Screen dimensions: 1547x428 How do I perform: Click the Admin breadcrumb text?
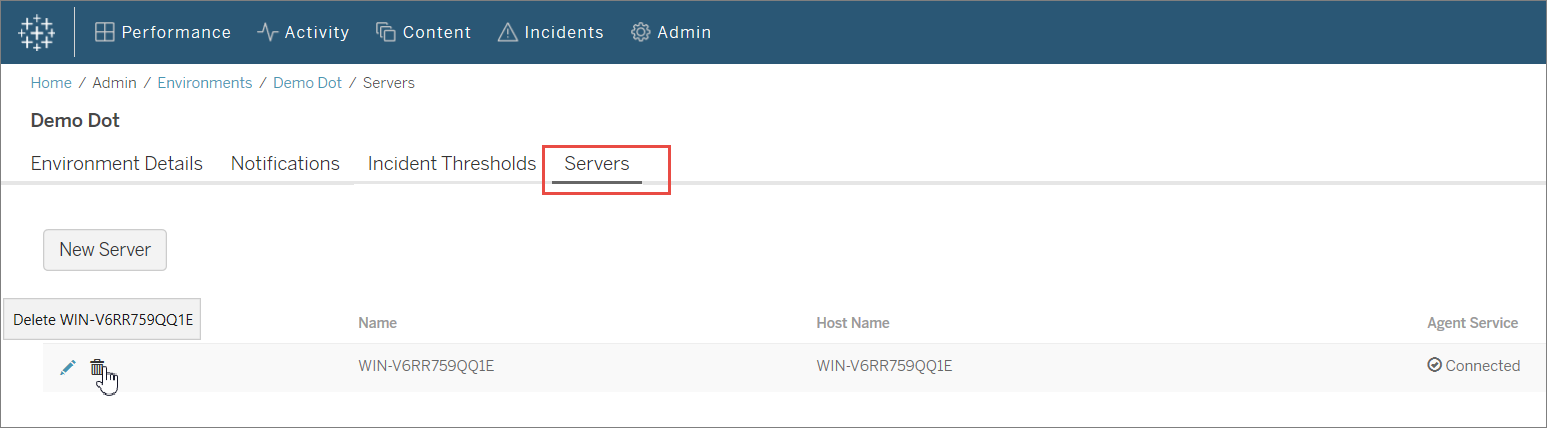click(x=115, y=83)
